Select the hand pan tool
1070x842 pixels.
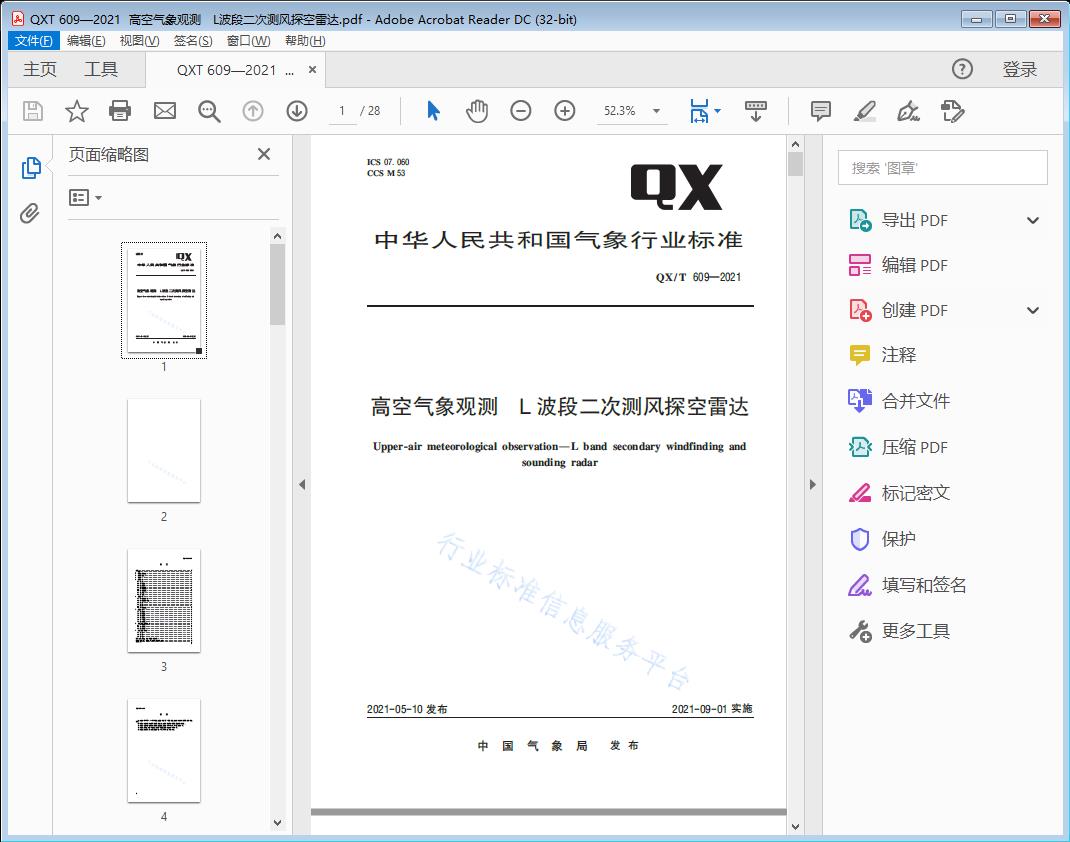(x=477, y=111)
